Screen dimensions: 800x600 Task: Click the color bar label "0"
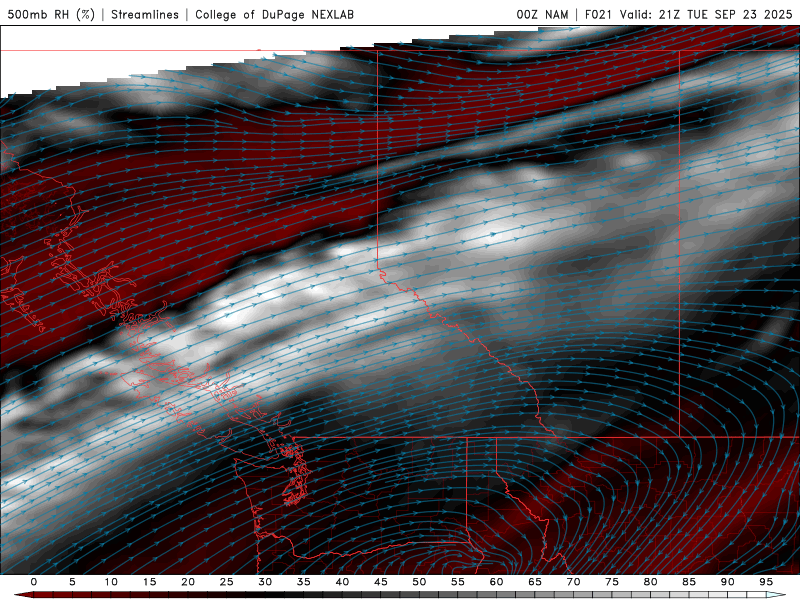[x=34, y=582]
